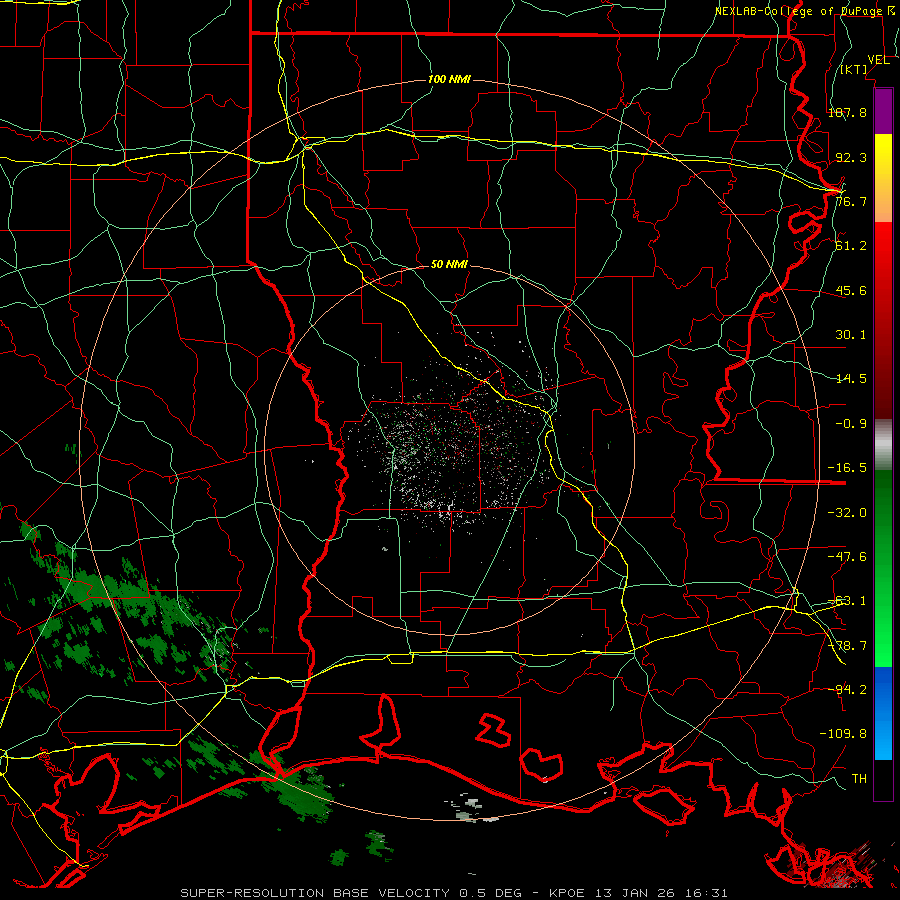Image resolution: width=900 pixels, height=900 pixels.
Task: Click the VEL legend title
Action: 878,60
